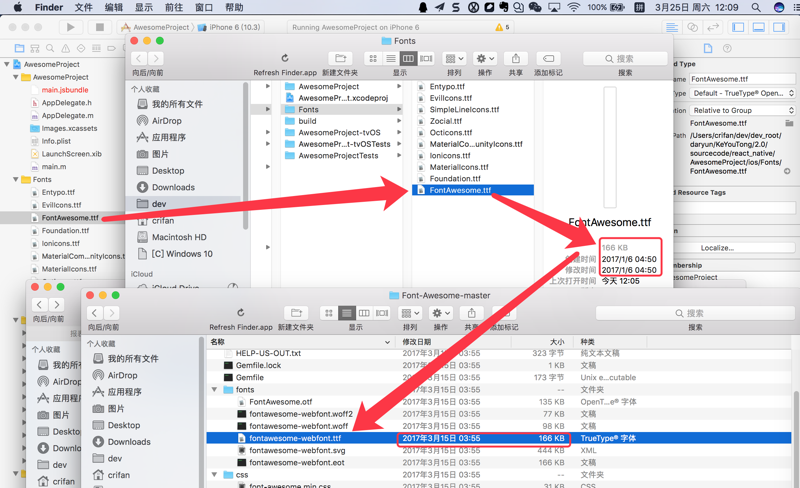
Task: Click the search field in the Fonts window
Action: click(625, 58)
